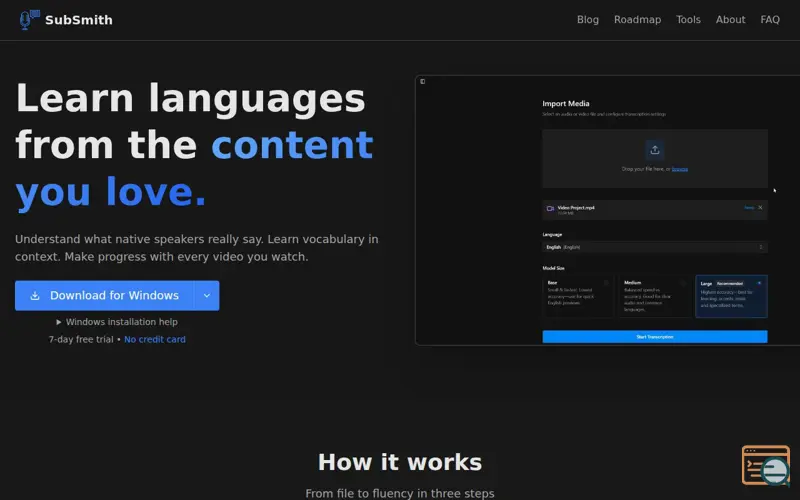This screenshot has width=800, height=500.
Task: Go to the Tools menu item
Action: pos(688,19)
